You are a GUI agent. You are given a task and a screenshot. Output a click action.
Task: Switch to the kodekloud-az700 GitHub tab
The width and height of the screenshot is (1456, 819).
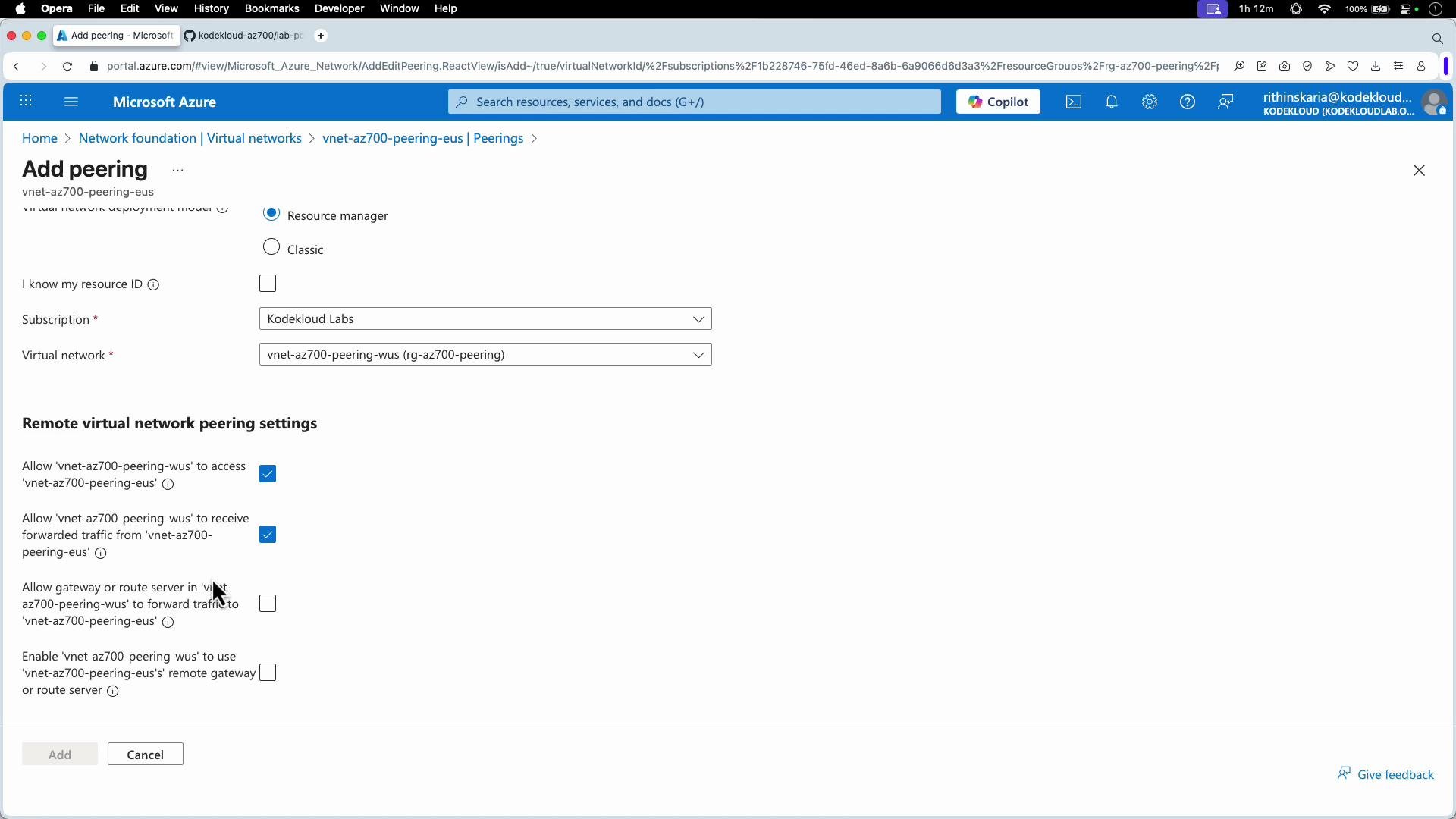coord(244,36)
